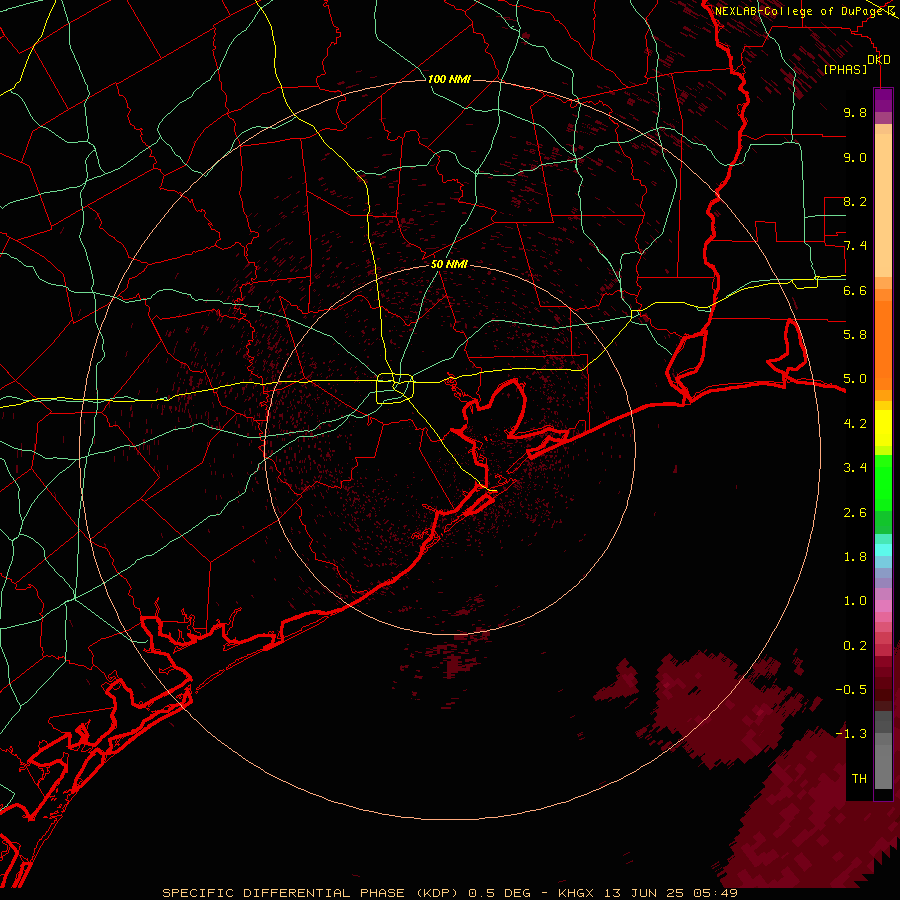This screenshot has width=900, height=900.
Task: Click the 5.0 scale label
Action: coord(855,379)
